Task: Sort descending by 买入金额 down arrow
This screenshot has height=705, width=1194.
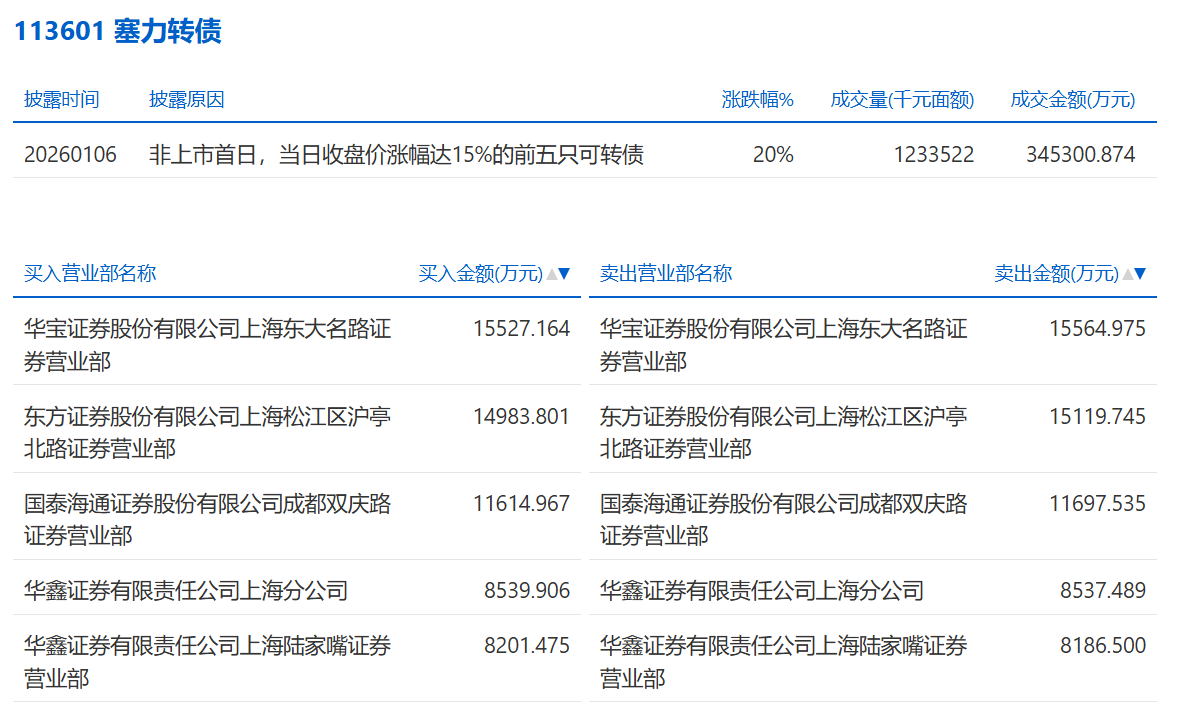Action: pos(564,274)
